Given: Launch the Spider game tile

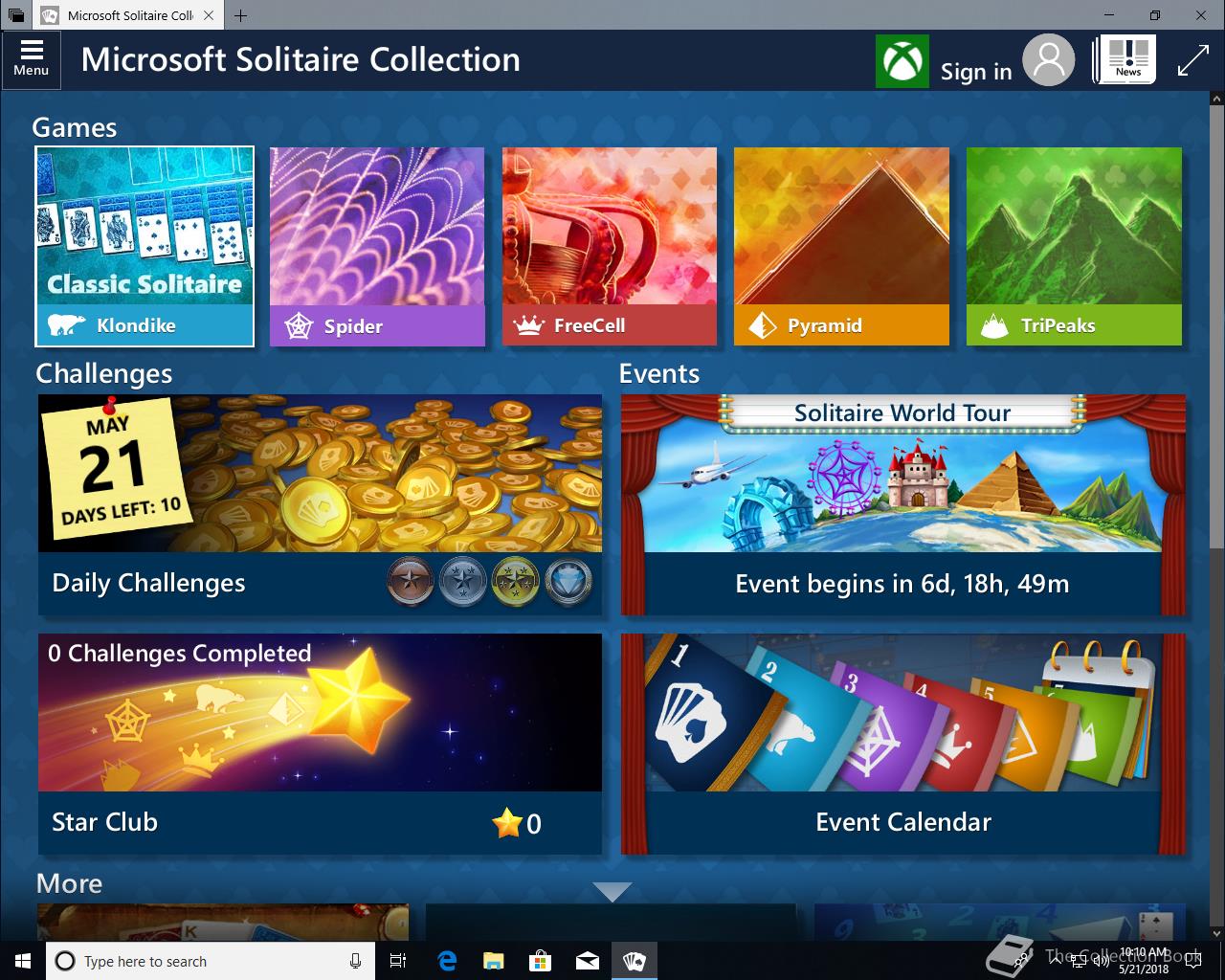Looking at the screenshot, I should (377, 246).
